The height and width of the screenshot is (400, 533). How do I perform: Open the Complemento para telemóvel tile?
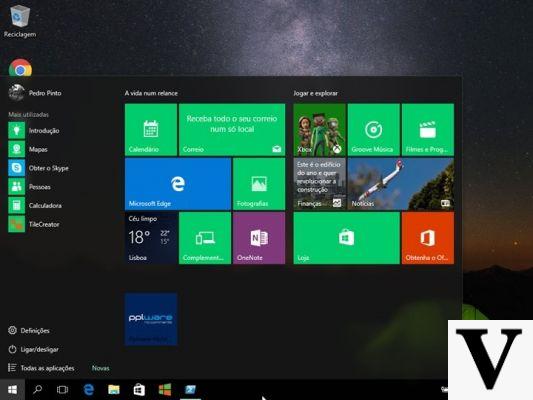pos(205,238)
